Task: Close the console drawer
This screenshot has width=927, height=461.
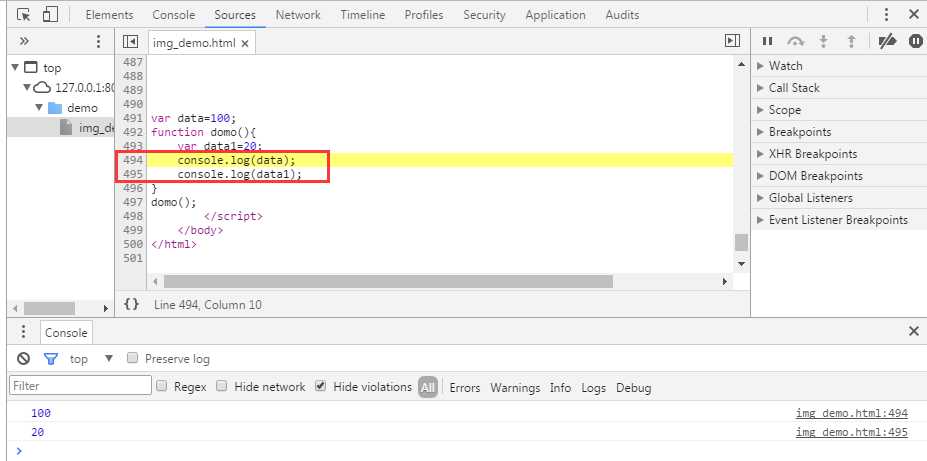Action: coord(913,331)
